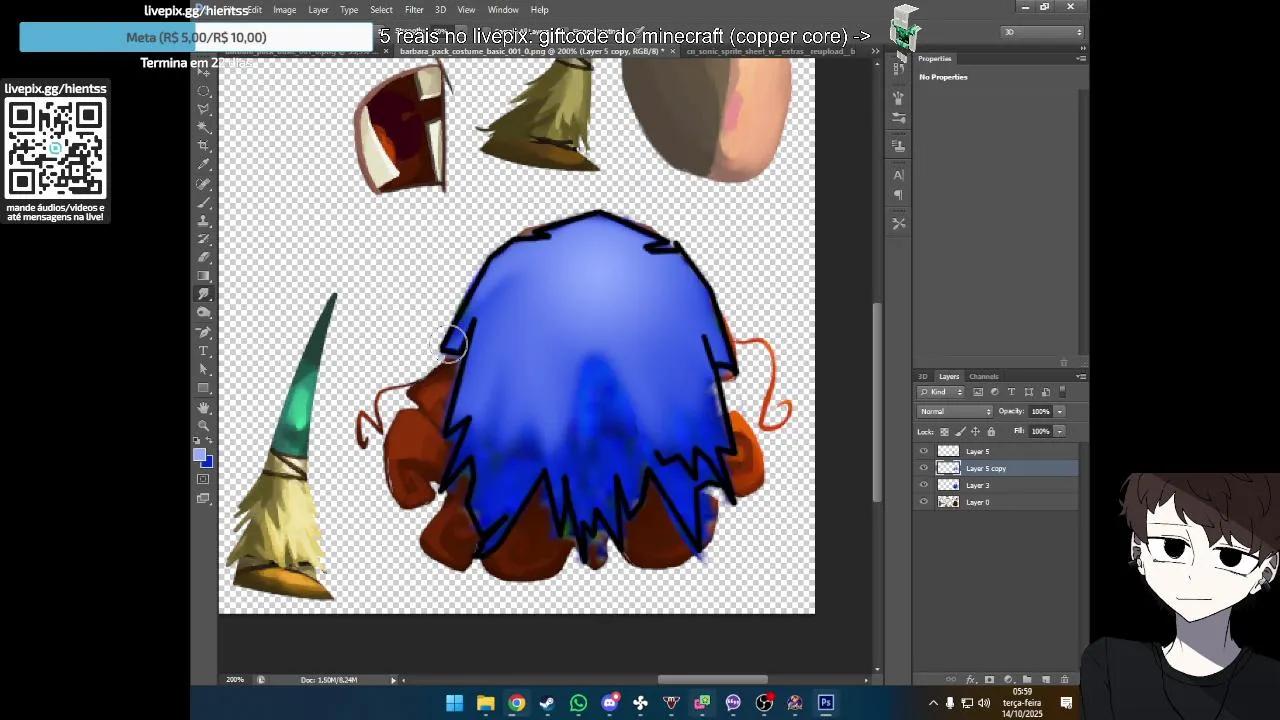Turn layer filtering on or off
This screenshot has width=1280, height=720.
point(1062,392)
